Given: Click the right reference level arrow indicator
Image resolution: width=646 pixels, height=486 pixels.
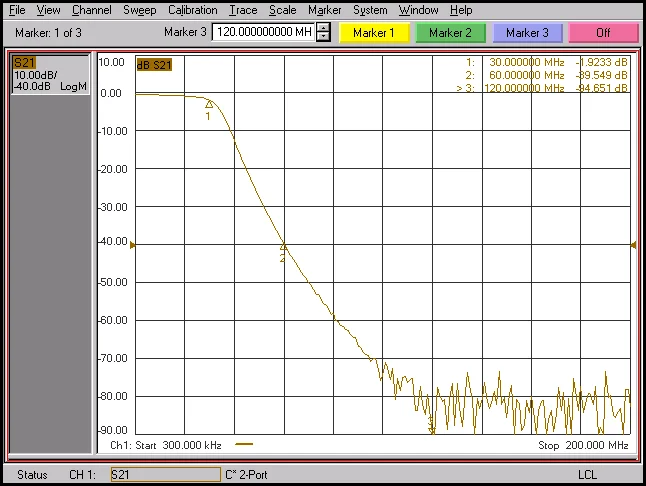Looking at the screenshot, I should (633, 245).
